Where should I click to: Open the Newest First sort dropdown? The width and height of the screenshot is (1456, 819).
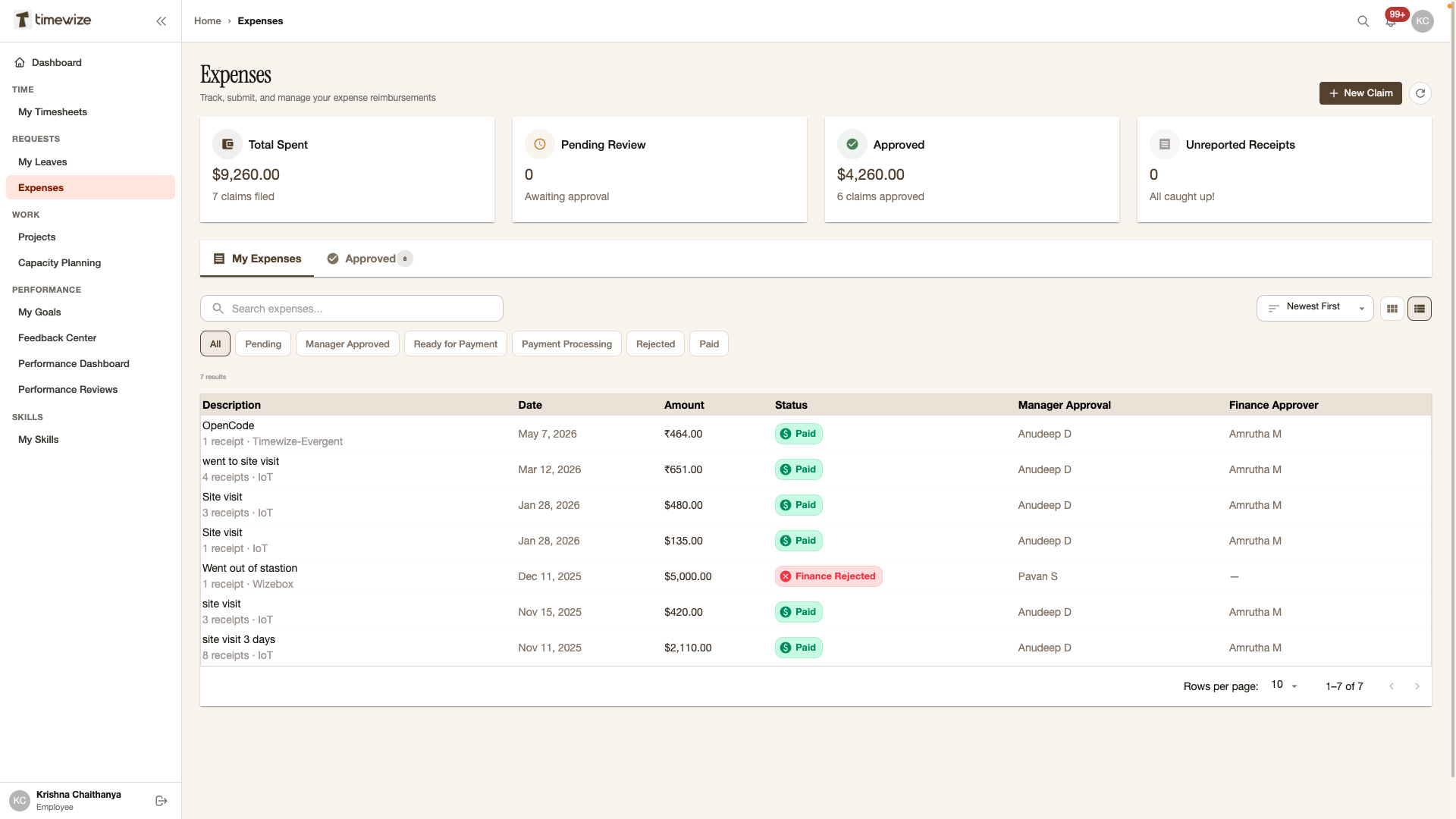point(1315,308)
